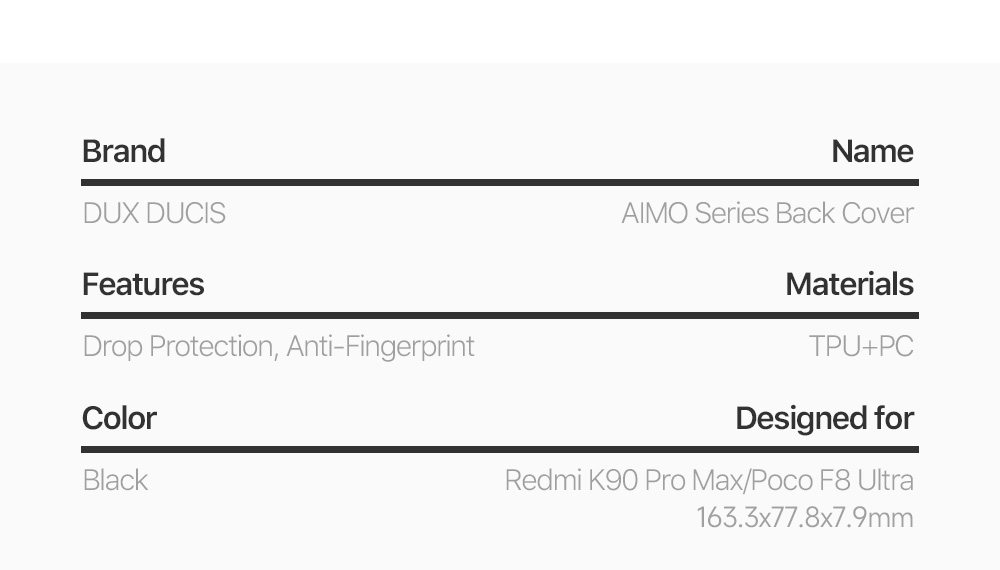The width and height of the screenshot is (1000, 570).
Task: Click the divider line below Features
Action: [x=500, y=315]
